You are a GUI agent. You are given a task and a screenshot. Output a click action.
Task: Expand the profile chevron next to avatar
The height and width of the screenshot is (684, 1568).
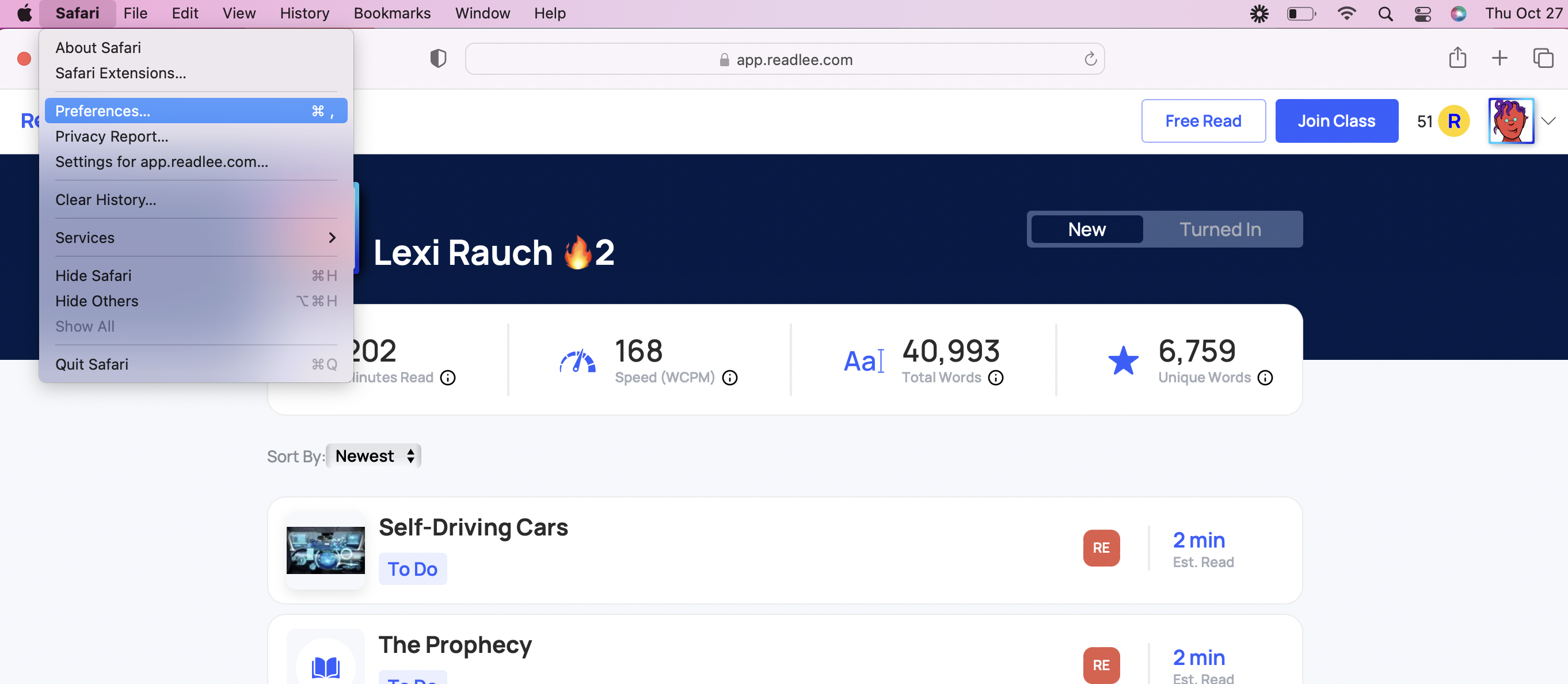(x=1548, y=120)
